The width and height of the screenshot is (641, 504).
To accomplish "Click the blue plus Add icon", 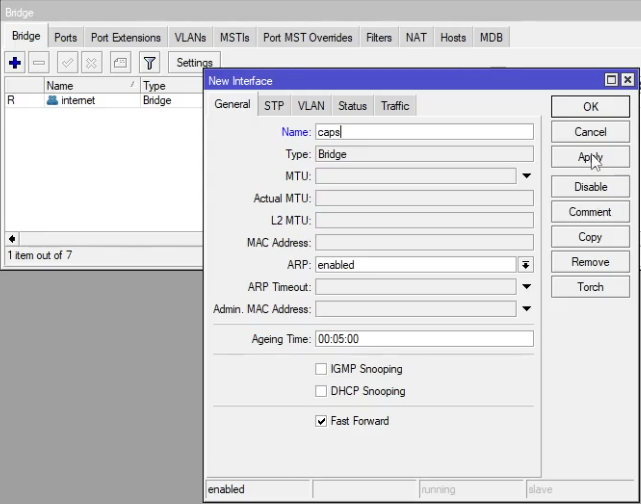I will coord(15,62).
